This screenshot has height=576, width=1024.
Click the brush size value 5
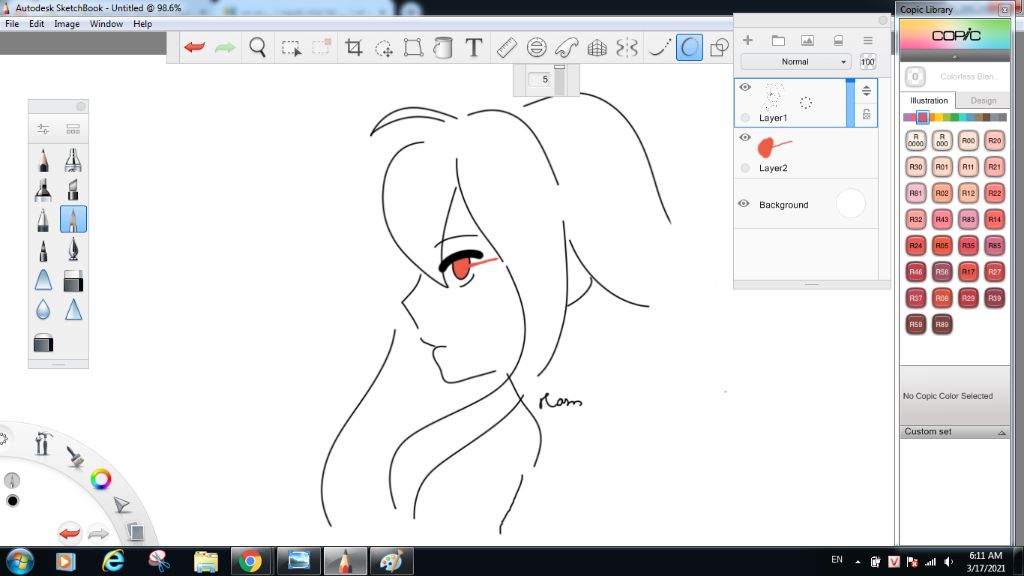541,79
